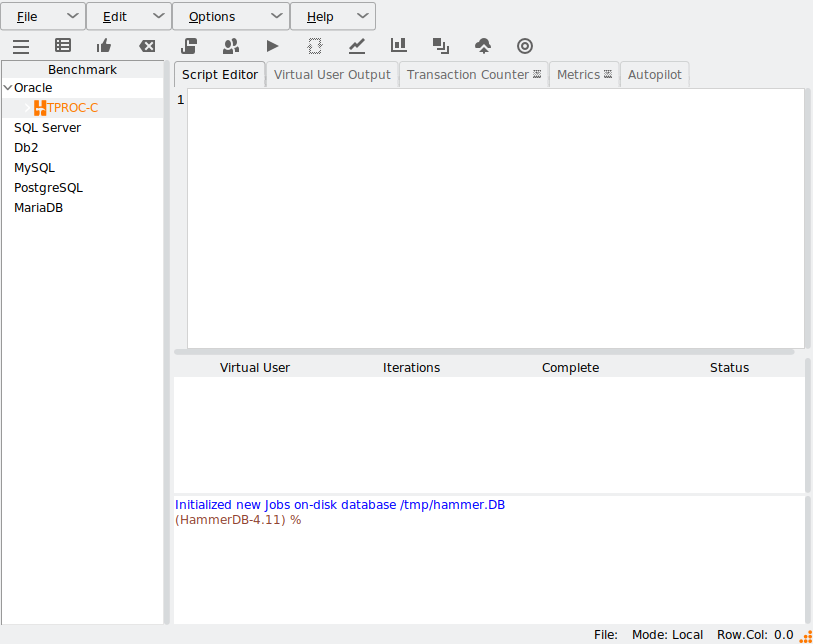Click the HammerDB-4.11 console prompt
813x644 pixels.
pyautogui.click(x=238, y=520)
